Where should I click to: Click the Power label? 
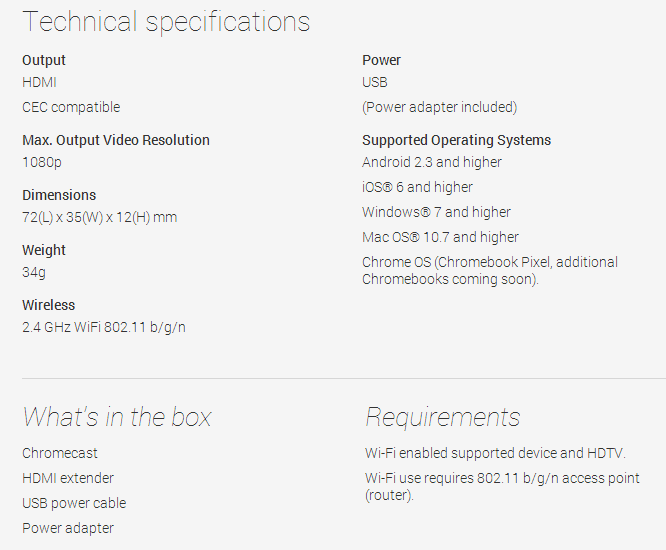[382, 60]
